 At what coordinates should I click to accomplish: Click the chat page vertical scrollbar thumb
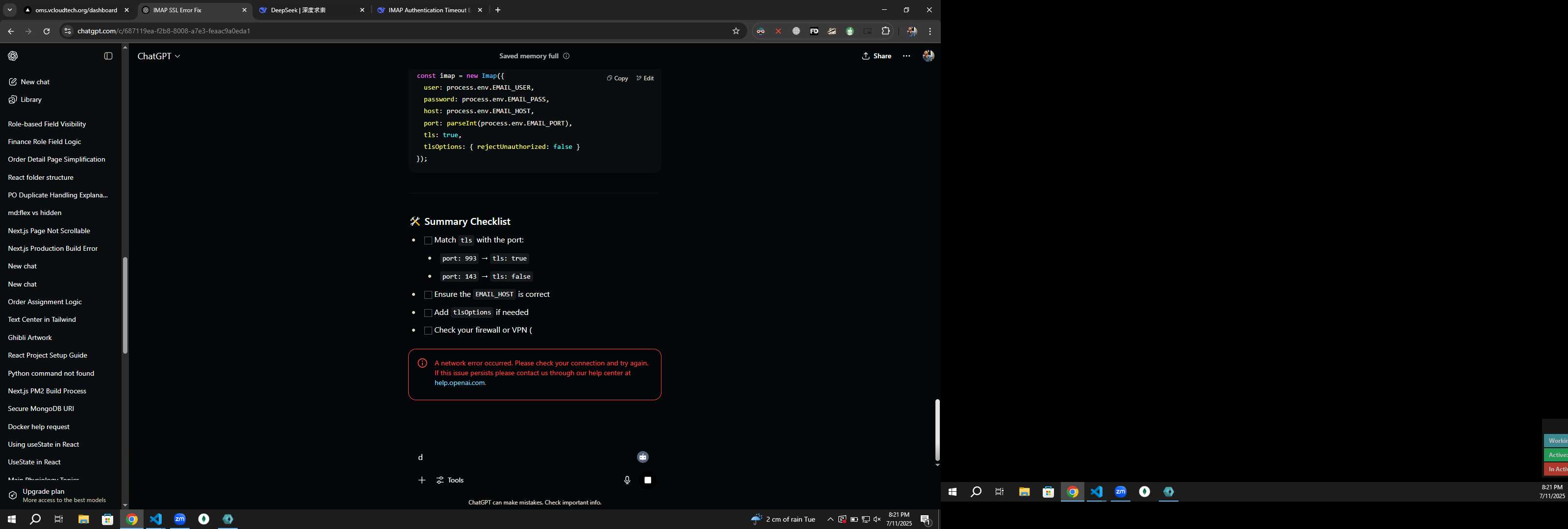click(937, 430)
